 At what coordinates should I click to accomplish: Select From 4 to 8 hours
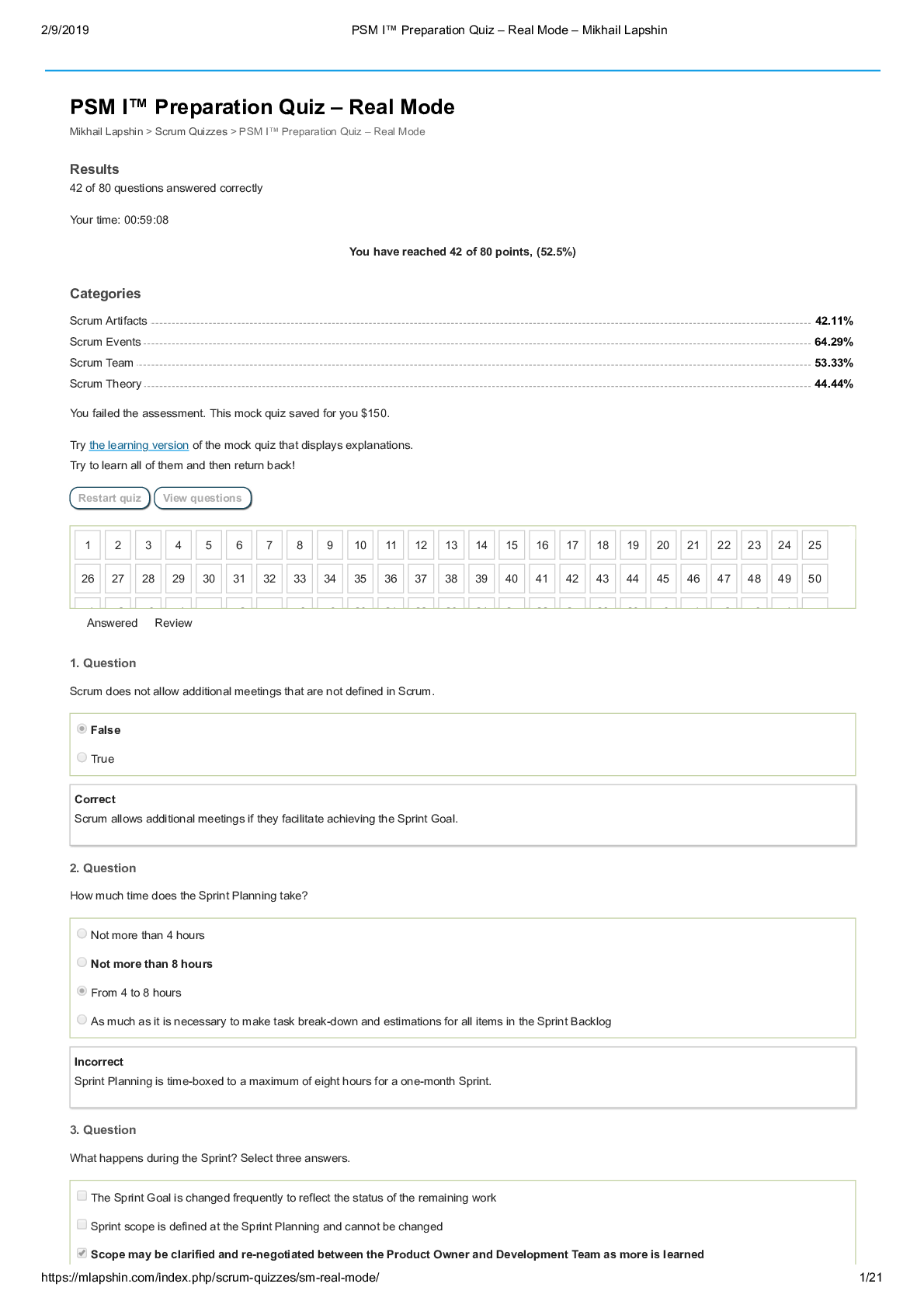[x=82, y=992]
